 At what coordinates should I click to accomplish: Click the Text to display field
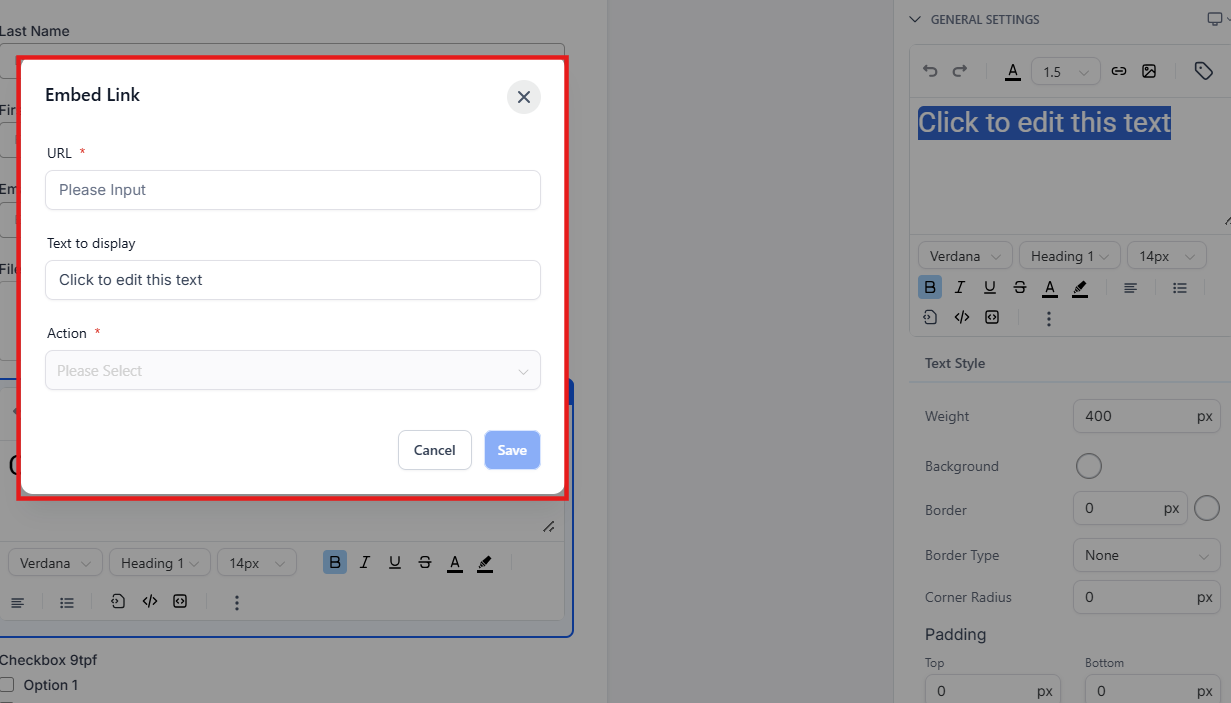pos(293,280)
